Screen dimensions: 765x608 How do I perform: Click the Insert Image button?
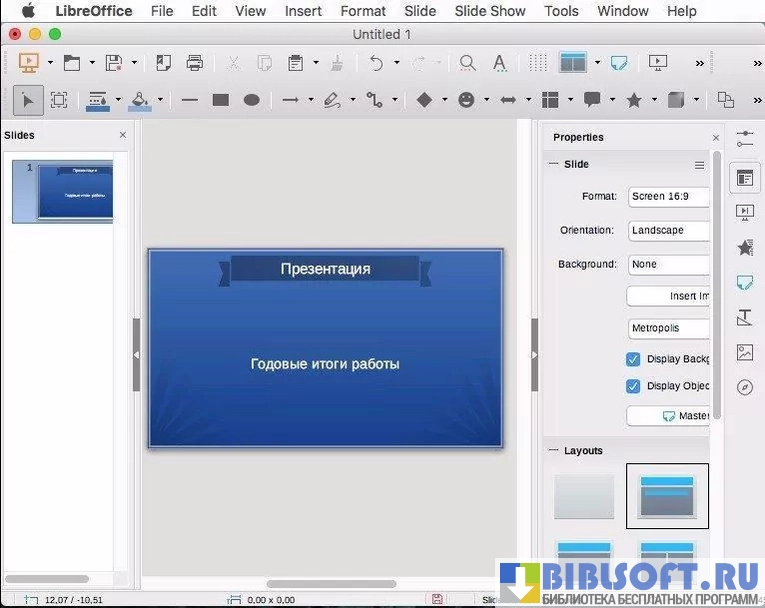click(x=669, y=297)
